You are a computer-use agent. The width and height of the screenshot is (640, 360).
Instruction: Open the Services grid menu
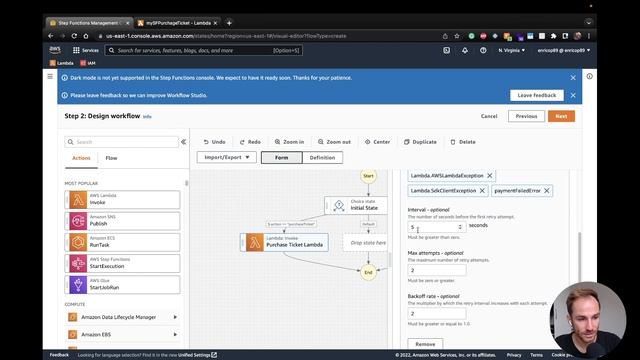pos(86,50)
